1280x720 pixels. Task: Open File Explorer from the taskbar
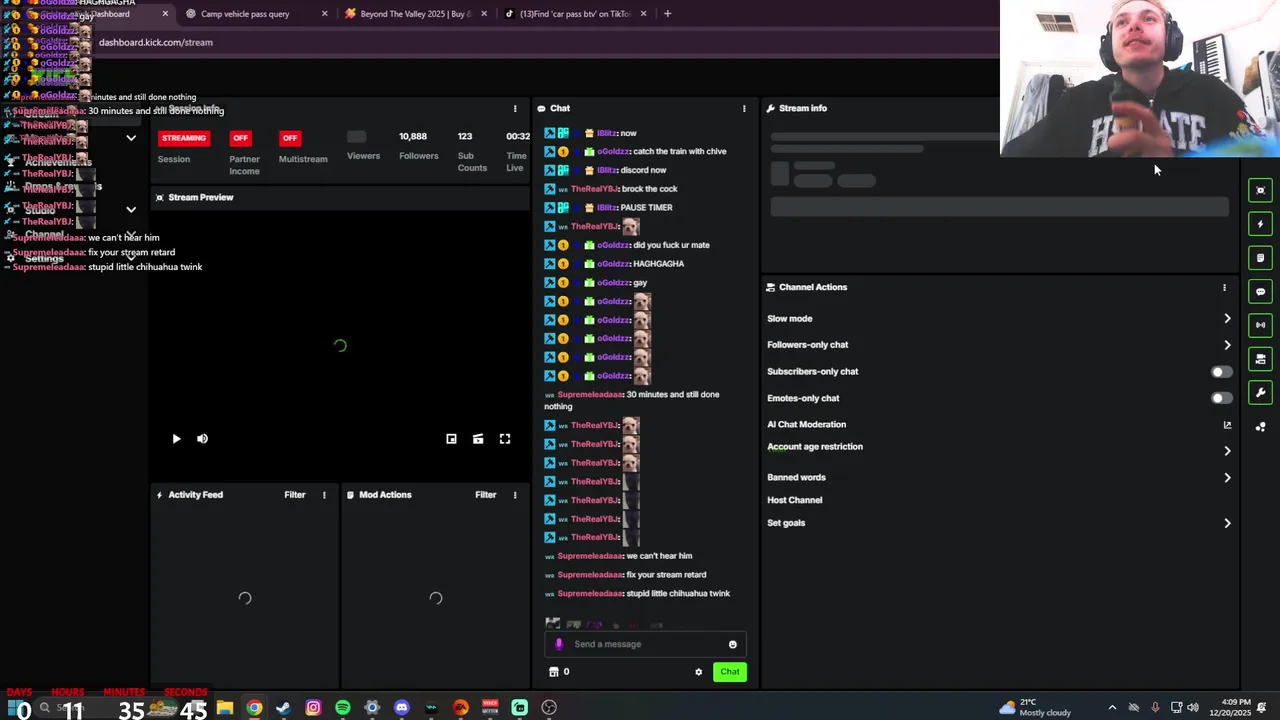(x=225, y=708)
